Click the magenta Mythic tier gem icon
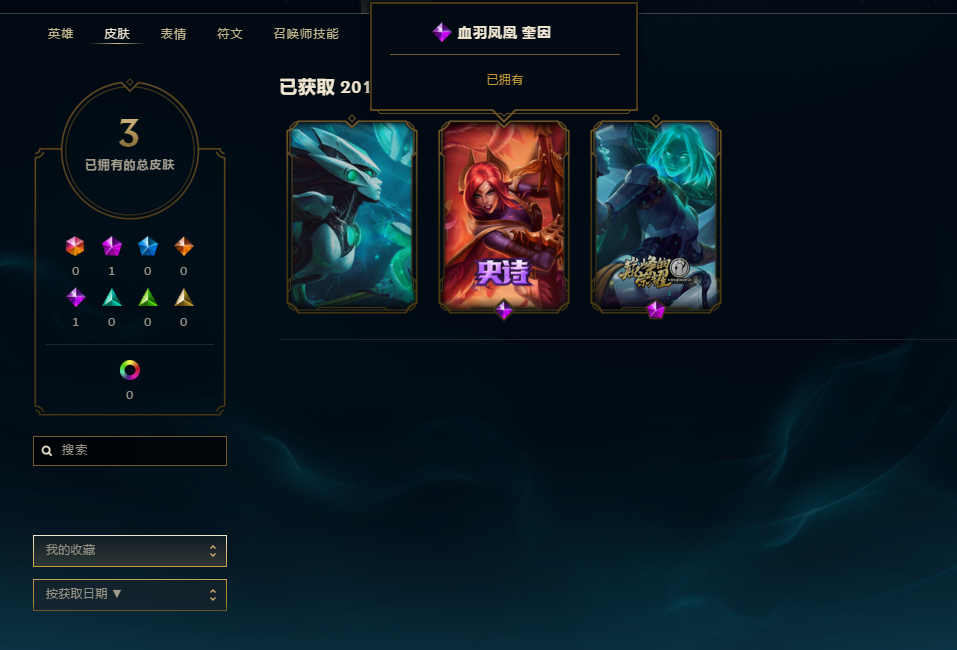Screen dimensions: 957x650 (x=112, y=246)
